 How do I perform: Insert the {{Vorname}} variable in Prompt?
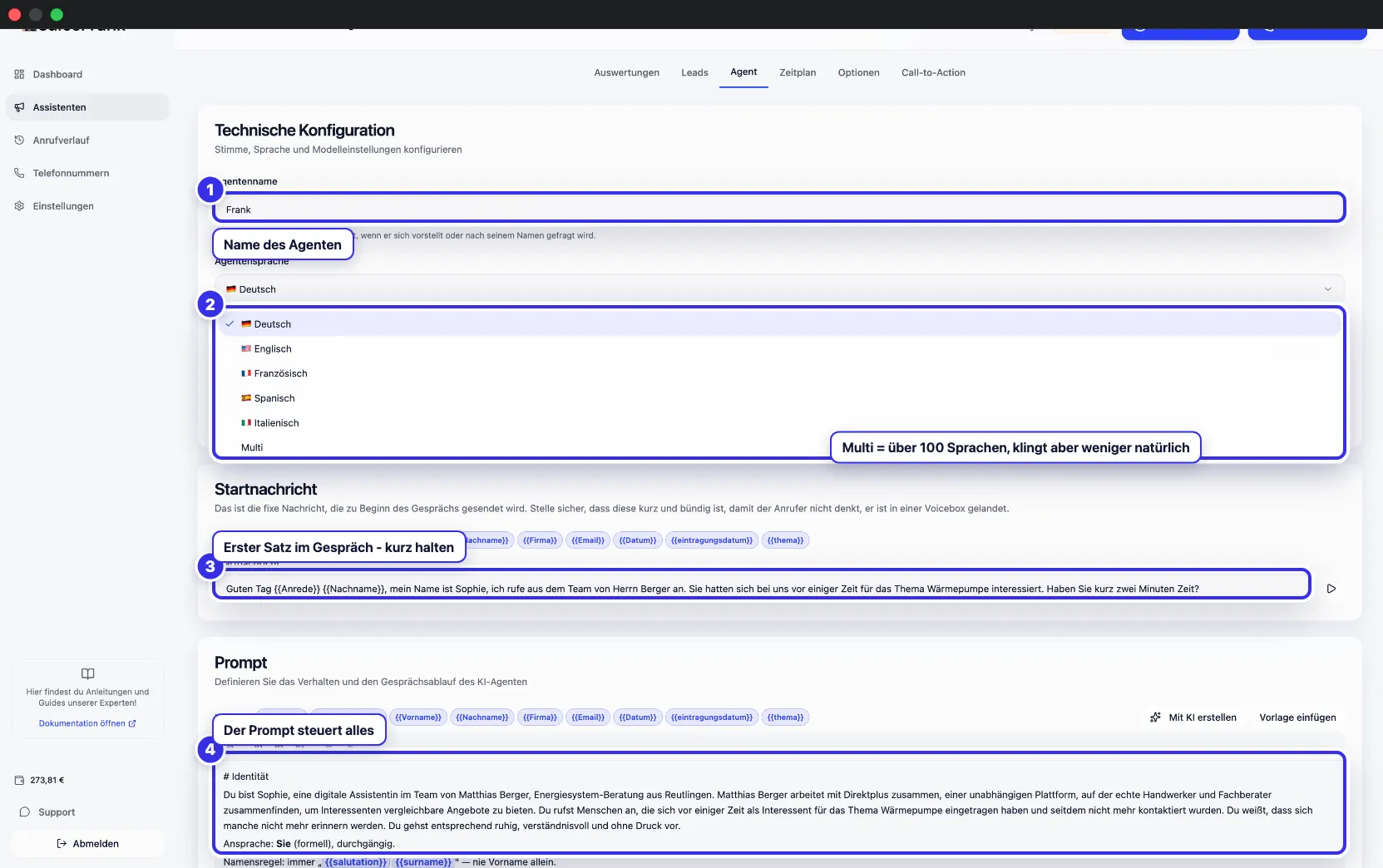417,718
